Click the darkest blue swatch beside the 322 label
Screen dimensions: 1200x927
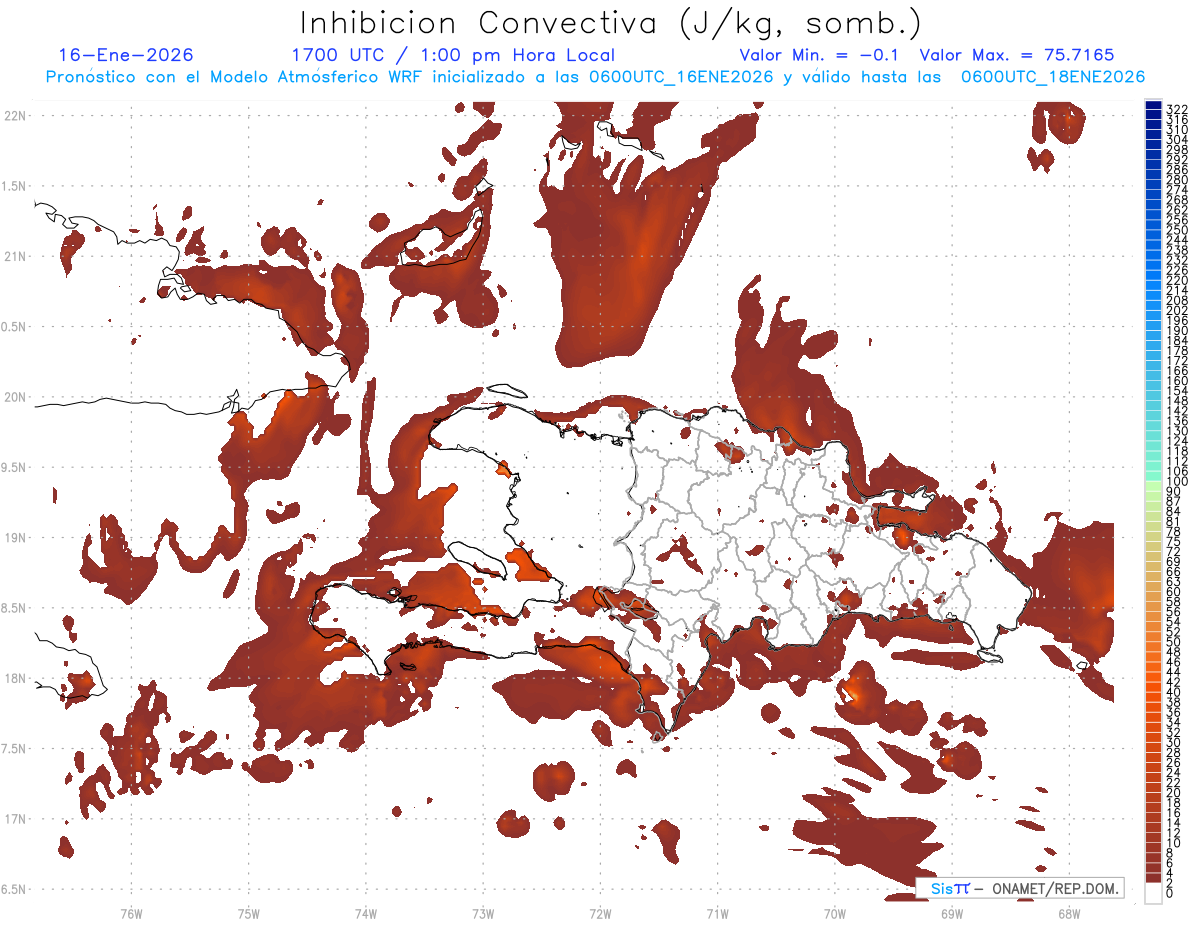tap(1153, 106)
